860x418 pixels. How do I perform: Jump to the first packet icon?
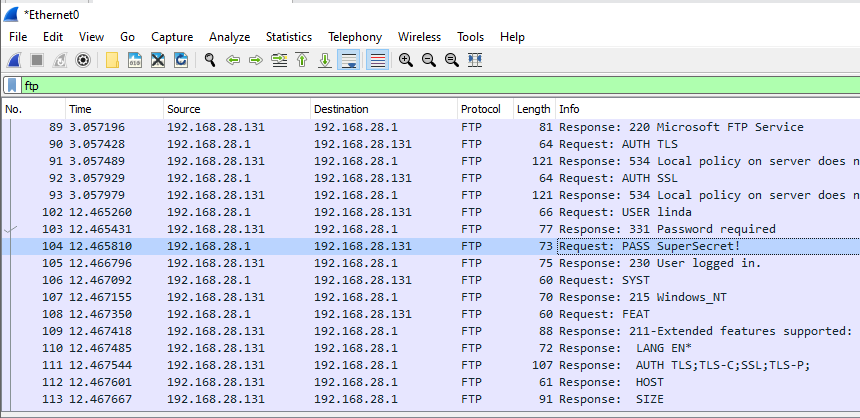(302, 60)
